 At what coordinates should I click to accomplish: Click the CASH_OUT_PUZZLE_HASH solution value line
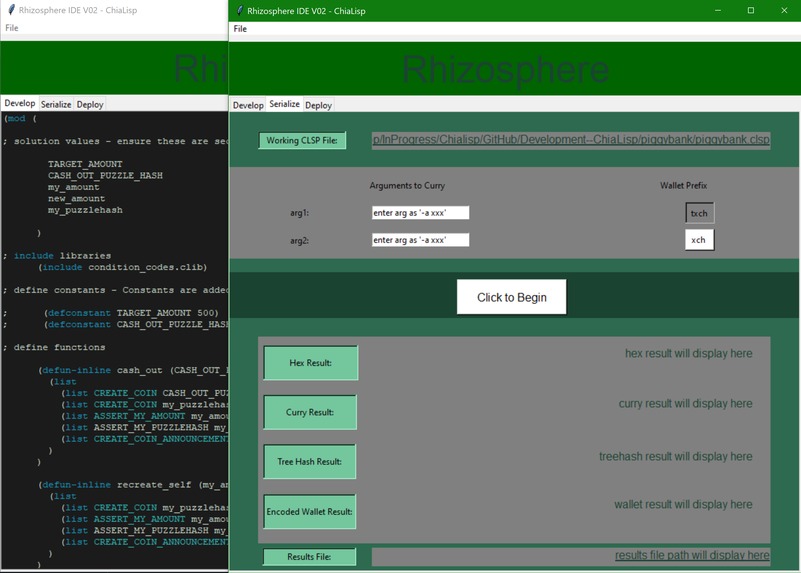coord(105,176)
